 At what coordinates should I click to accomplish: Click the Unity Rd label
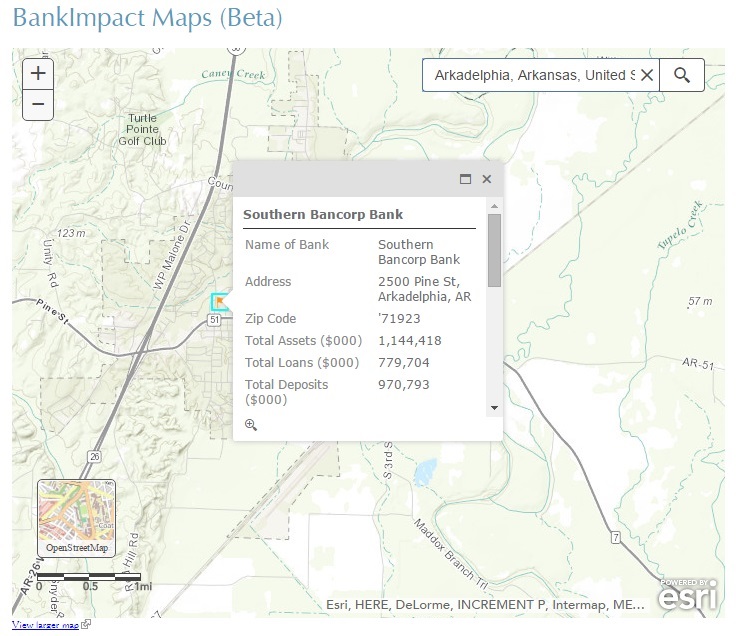pyautogui.click(x=51, y=264)
